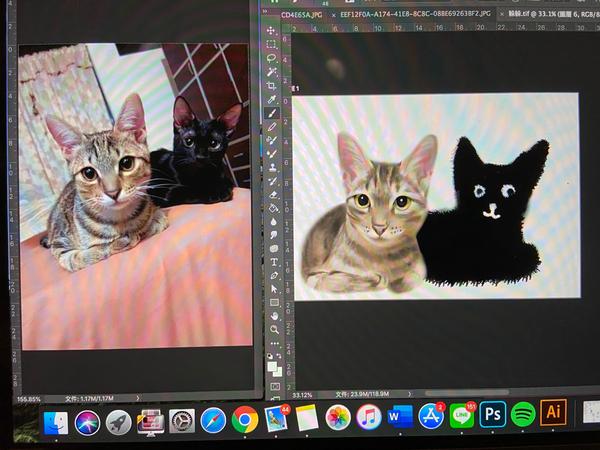The width and height of the screenshot is (600, 450).
Task: Swap foreground and background colors
Action: click(279, 355)
